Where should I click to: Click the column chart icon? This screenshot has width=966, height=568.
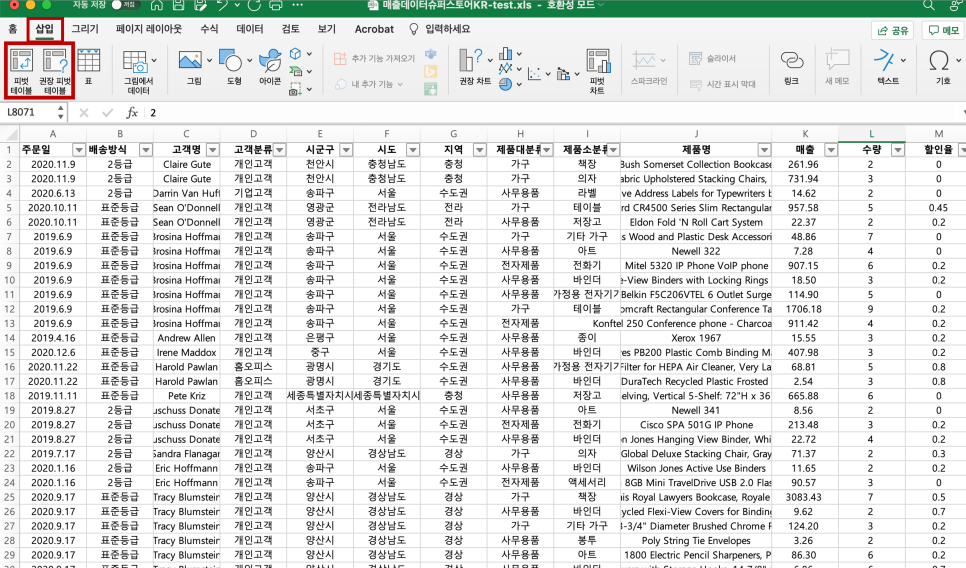tap(506, 54)
